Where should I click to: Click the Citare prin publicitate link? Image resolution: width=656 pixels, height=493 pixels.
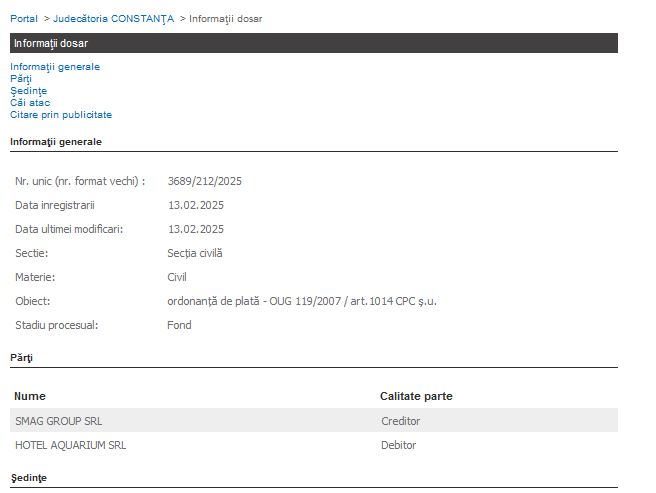click(61, 115)
